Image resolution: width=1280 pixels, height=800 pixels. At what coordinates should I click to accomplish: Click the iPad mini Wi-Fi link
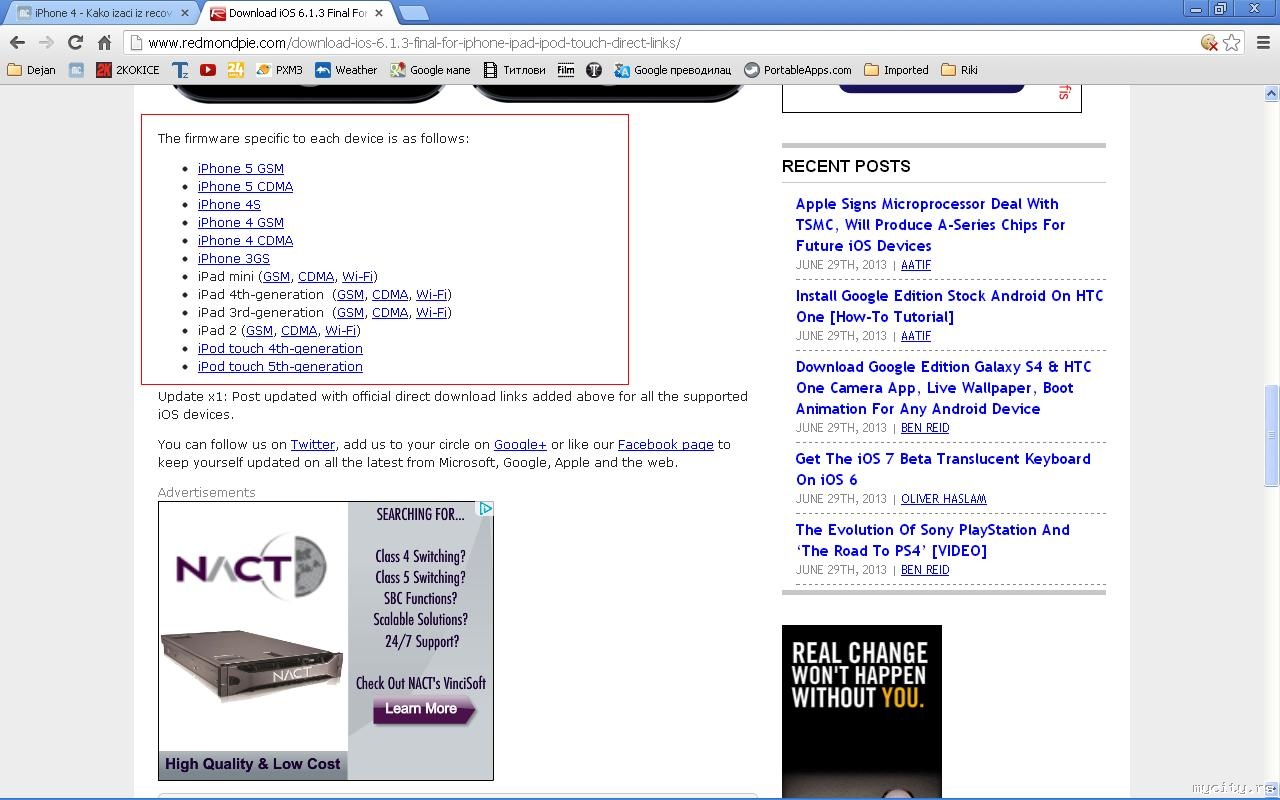357,277
